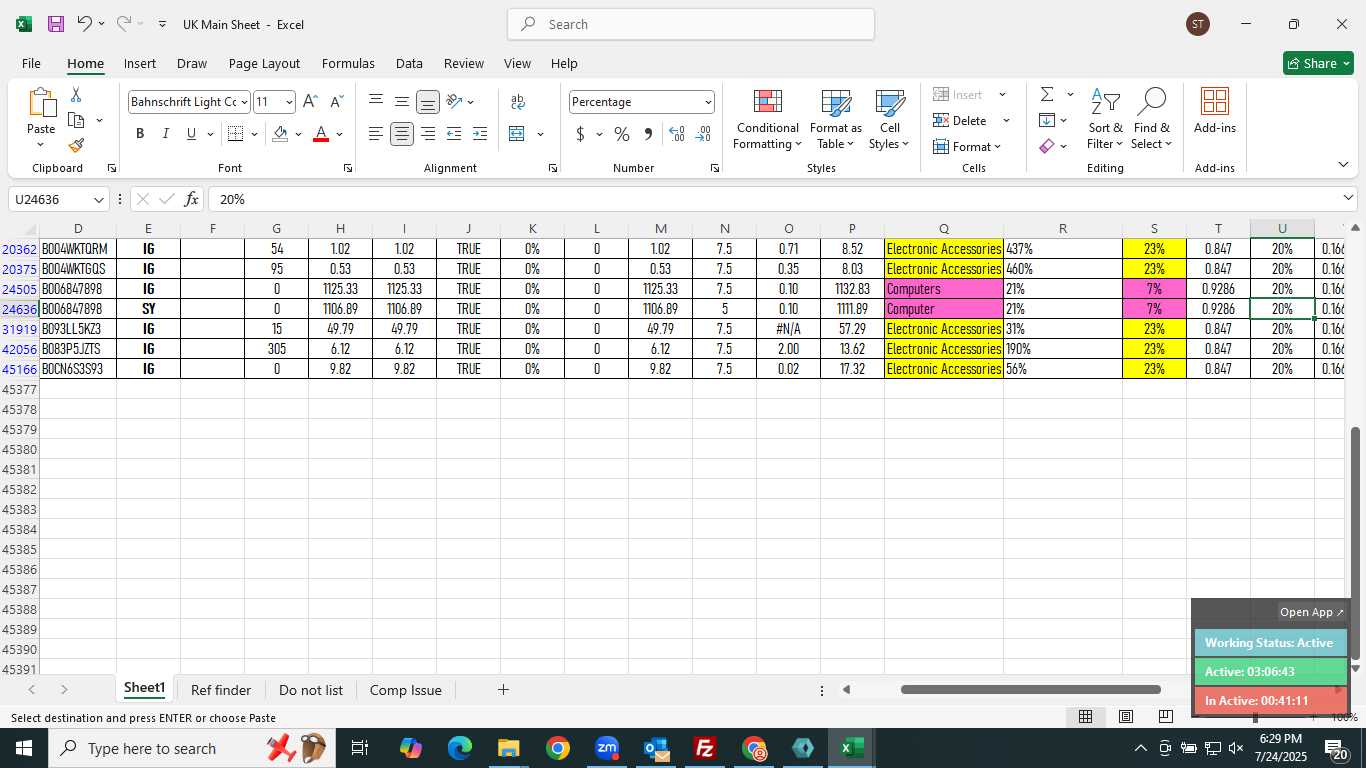Open the font color dropdown arrow
Image resolution: width=1366 pixels, height=768 pixels.
339,134
